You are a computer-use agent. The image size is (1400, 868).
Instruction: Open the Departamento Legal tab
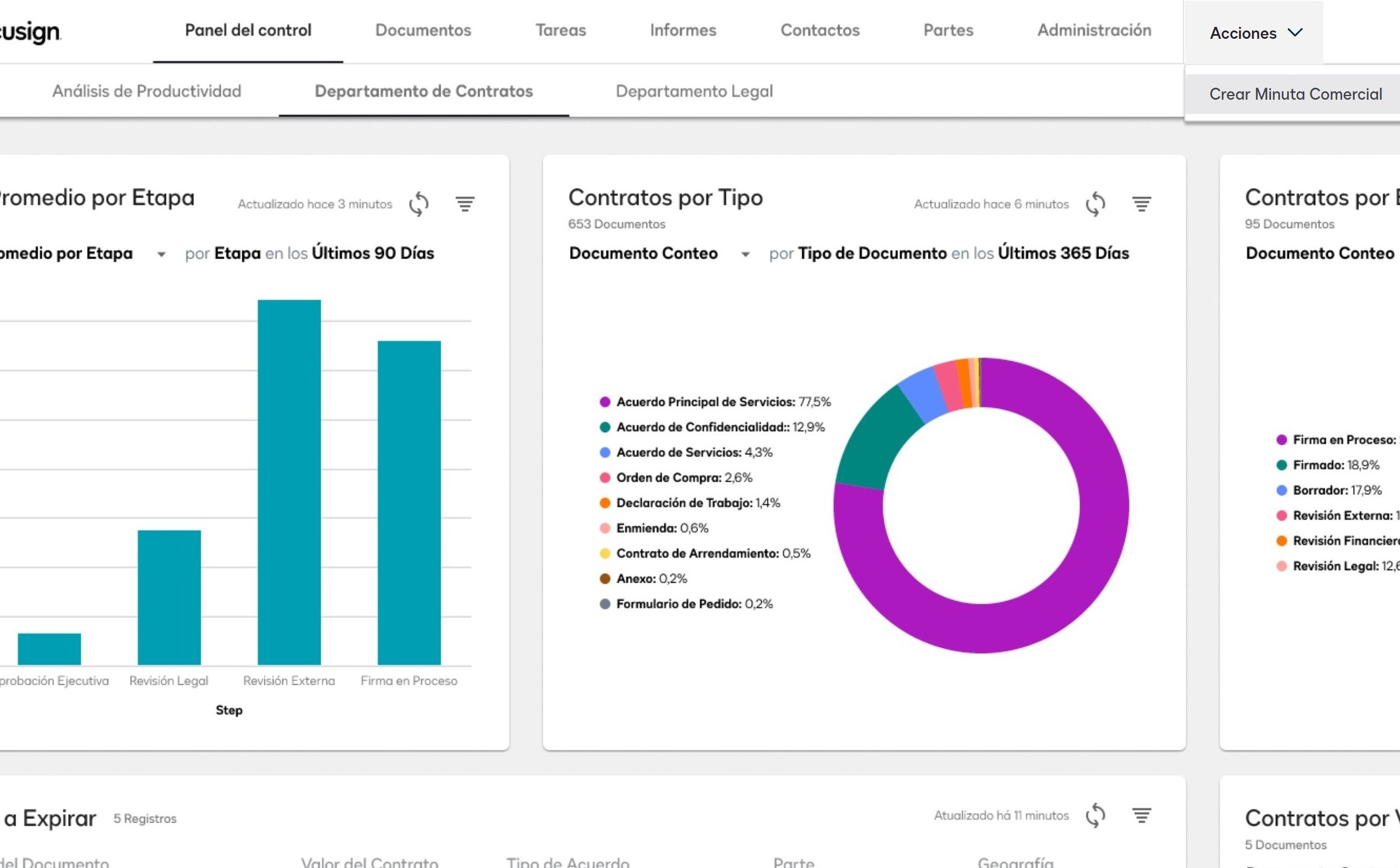[694, 91]
